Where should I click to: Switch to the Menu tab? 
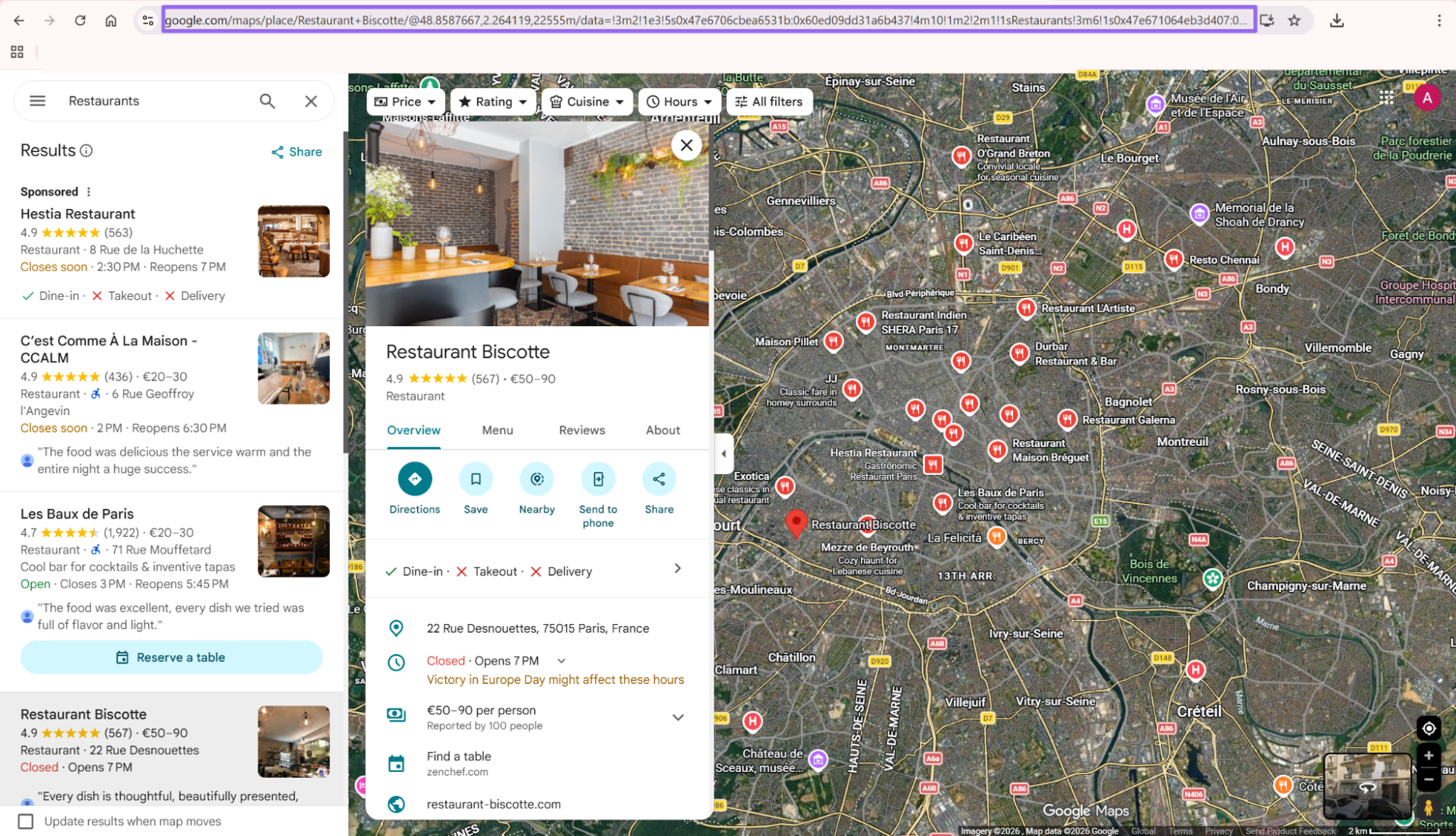[x=497, y=430]
